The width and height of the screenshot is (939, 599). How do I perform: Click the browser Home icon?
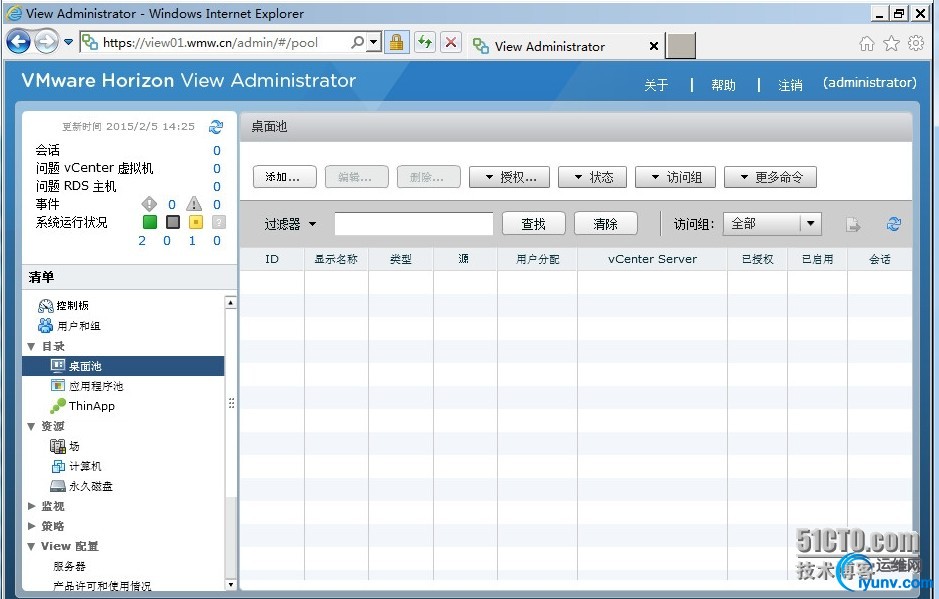[867, 43]
